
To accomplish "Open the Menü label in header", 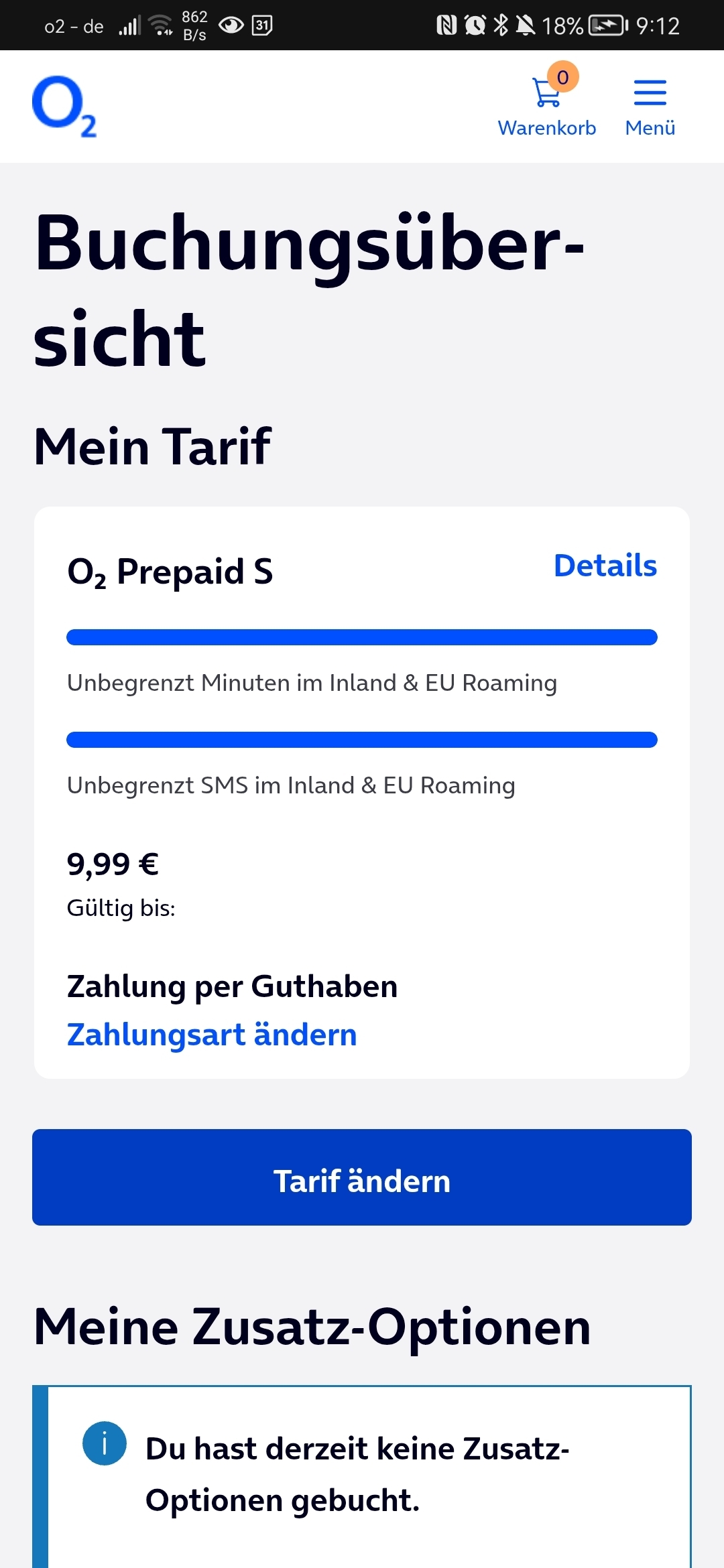I will tap(650, 128).
